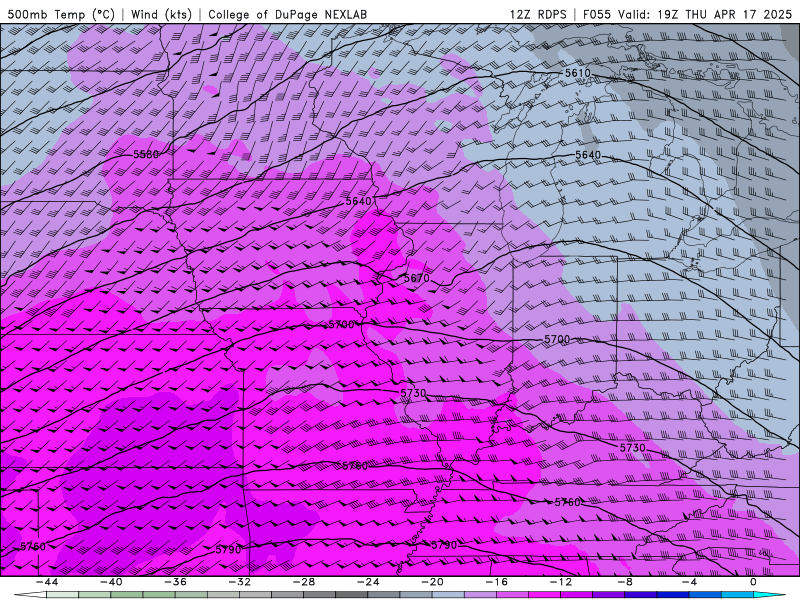Click the 5670 height contour label

tap(417, 278)
